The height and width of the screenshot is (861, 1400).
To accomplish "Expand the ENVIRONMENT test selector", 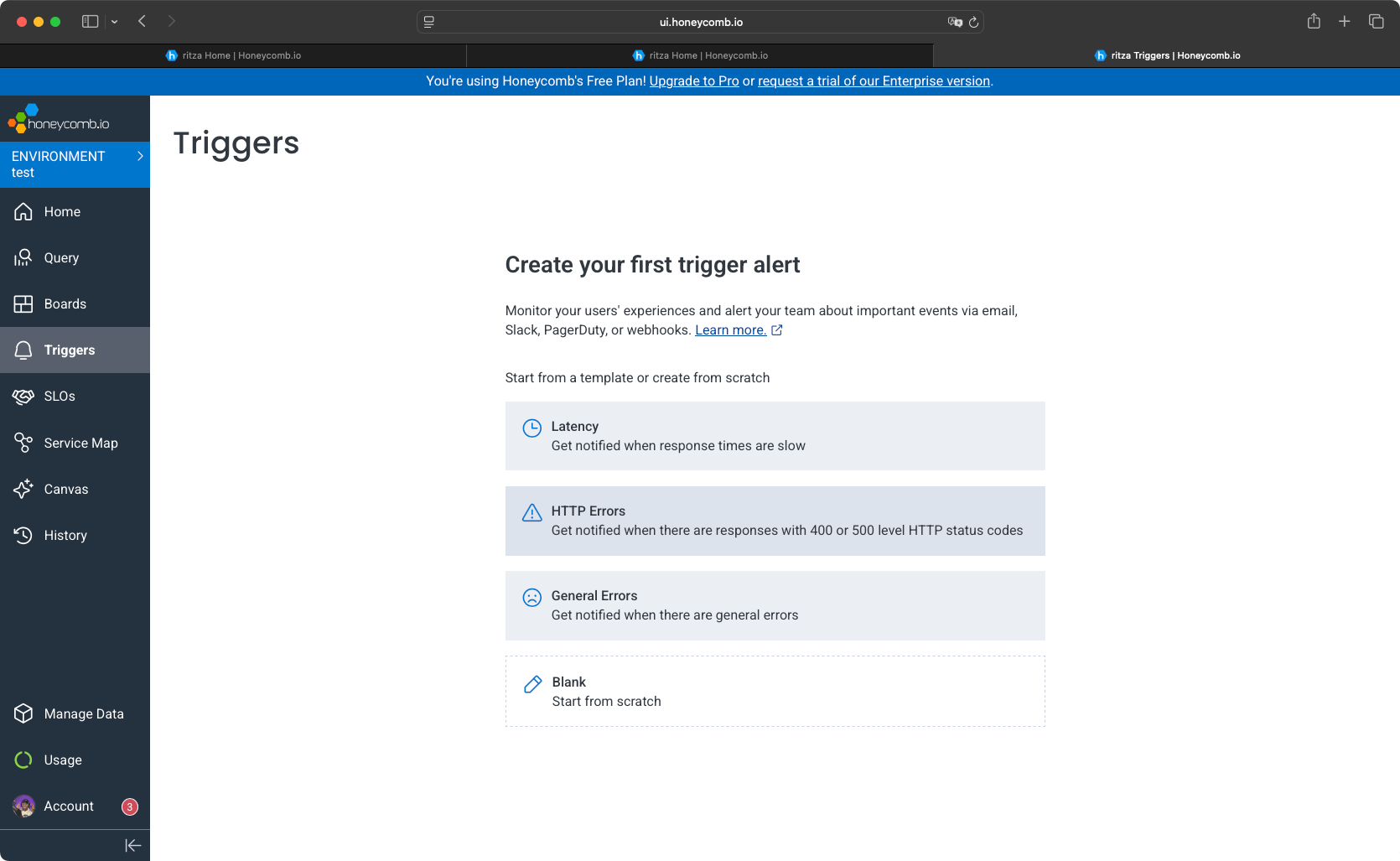I will tap(75, 164).
